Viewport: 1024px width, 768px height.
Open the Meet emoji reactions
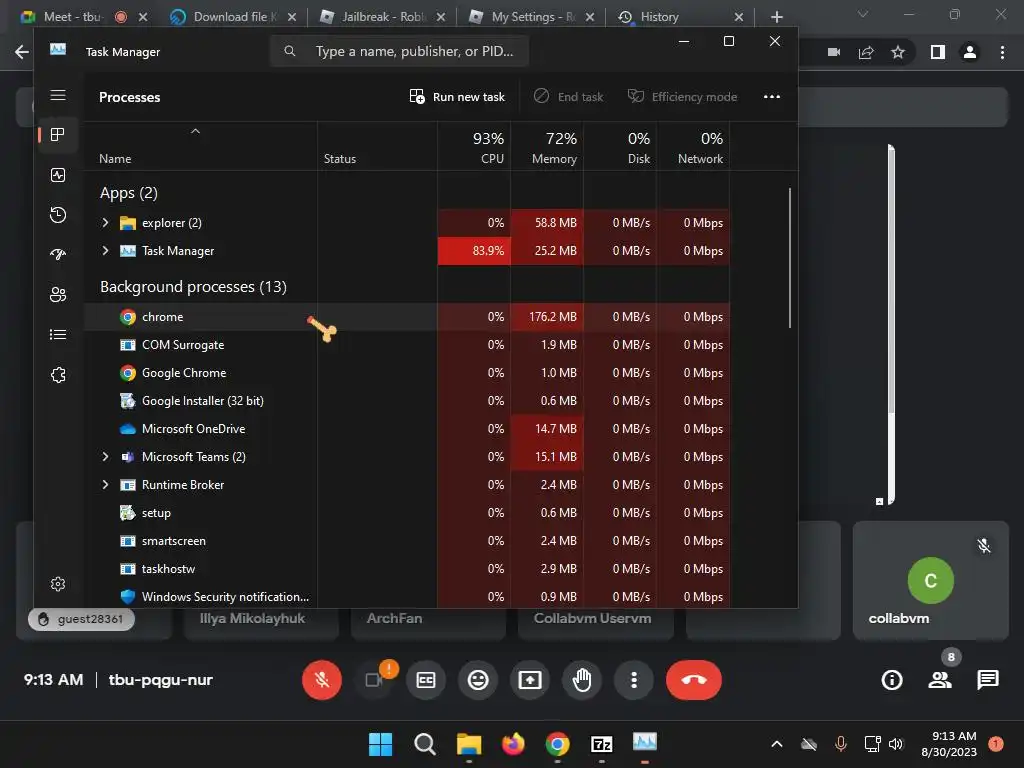coord(478,680)
